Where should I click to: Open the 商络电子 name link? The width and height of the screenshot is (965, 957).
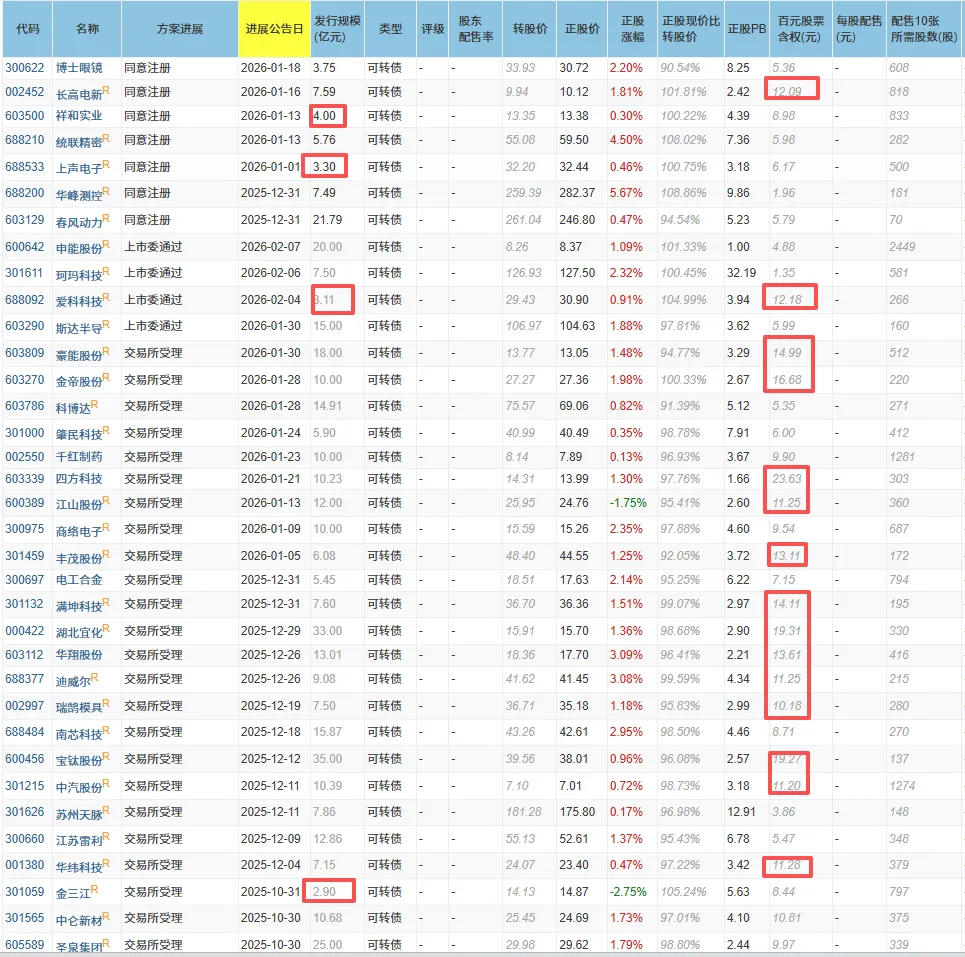[x=79, y=531]
